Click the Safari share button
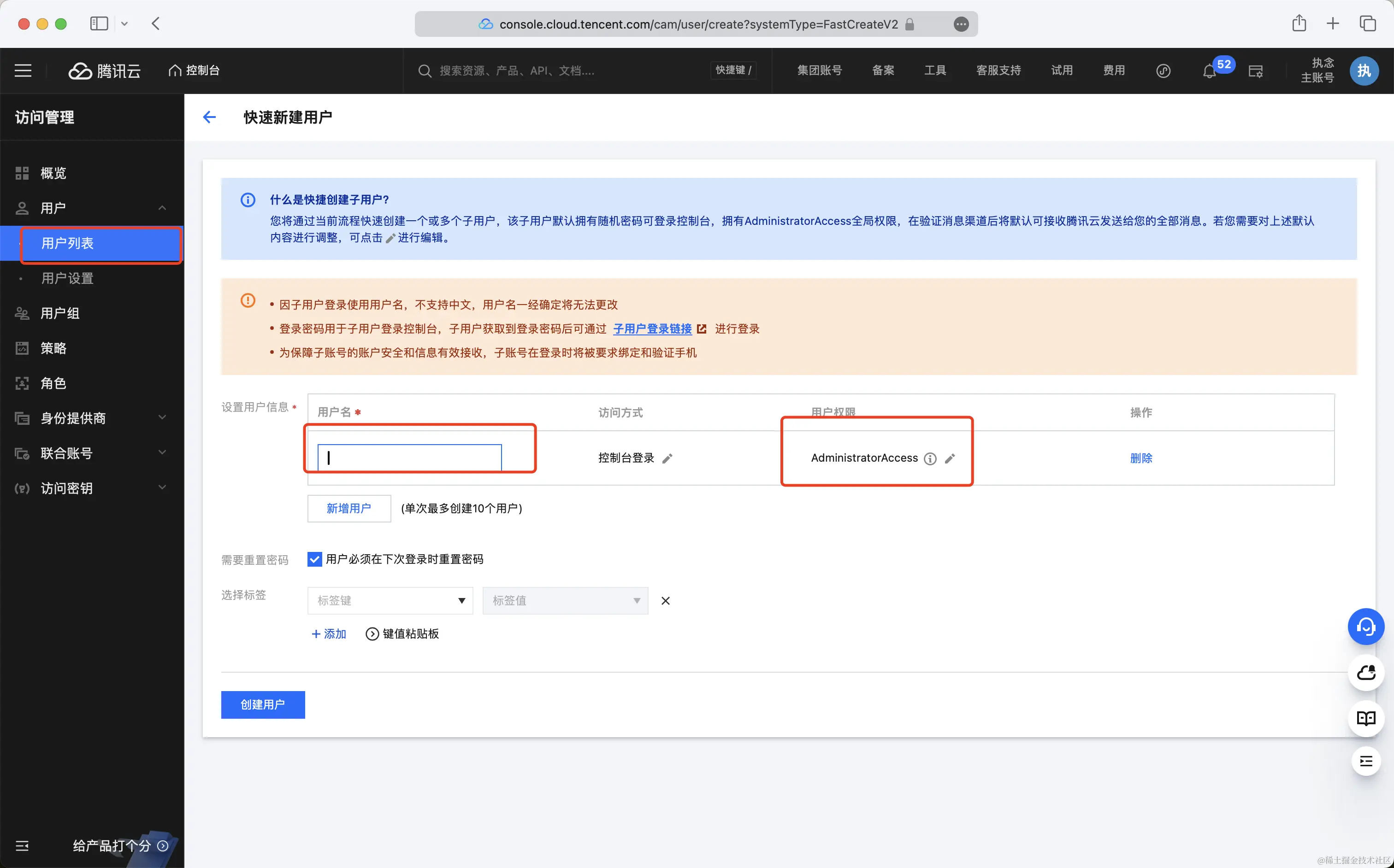 1299,23
